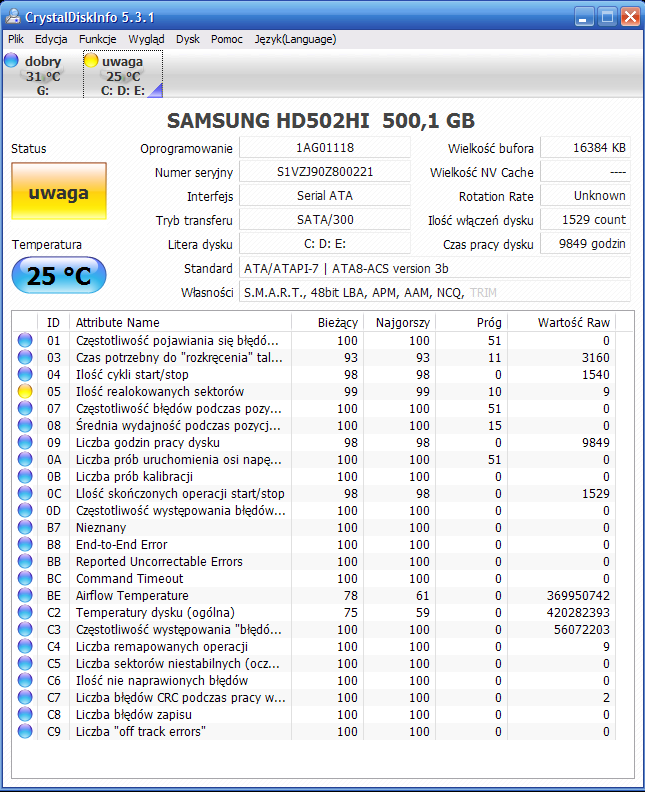Click the 'Ilość realokowanych sektorów' row name
Viewport: 645px width, 792px height.
[160, 391]
